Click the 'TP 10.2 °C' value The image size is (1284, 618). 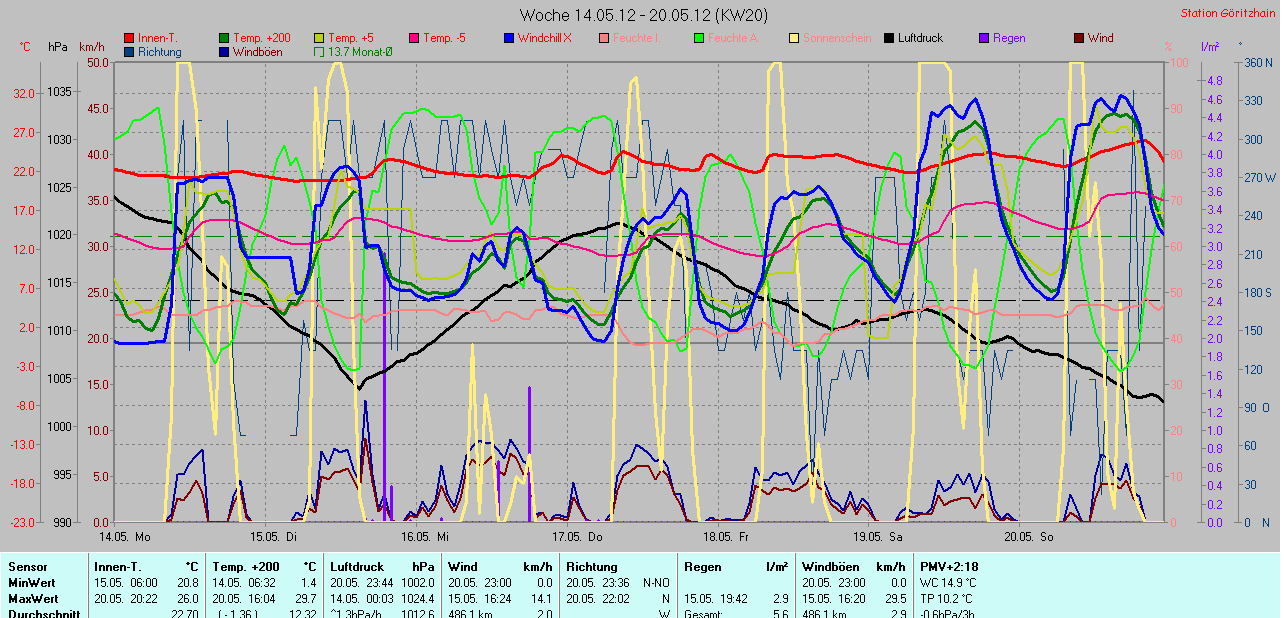pos(950,599)
